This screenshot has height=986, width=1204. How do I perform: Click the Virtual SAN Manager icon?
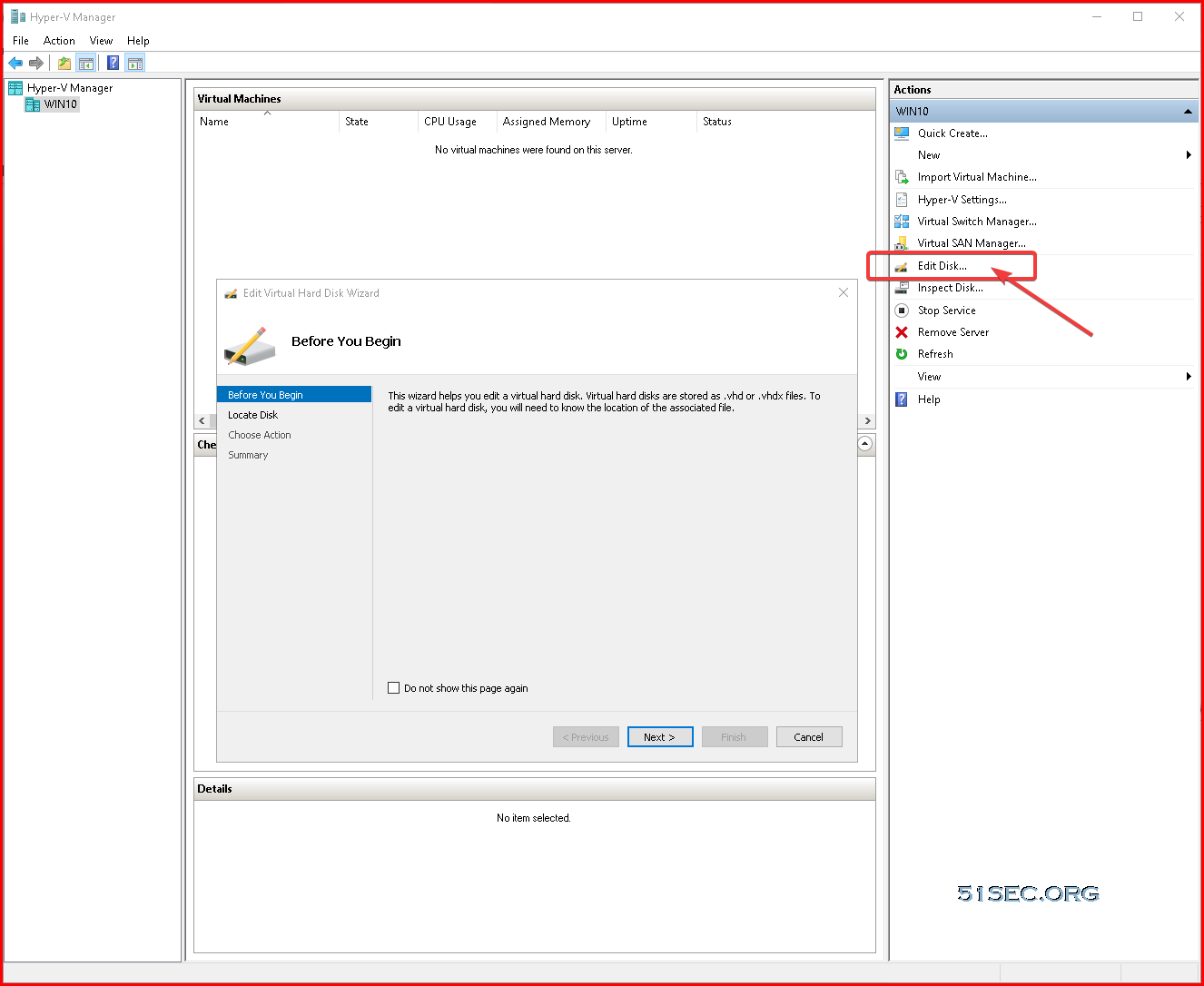click(x=902, y=243)
